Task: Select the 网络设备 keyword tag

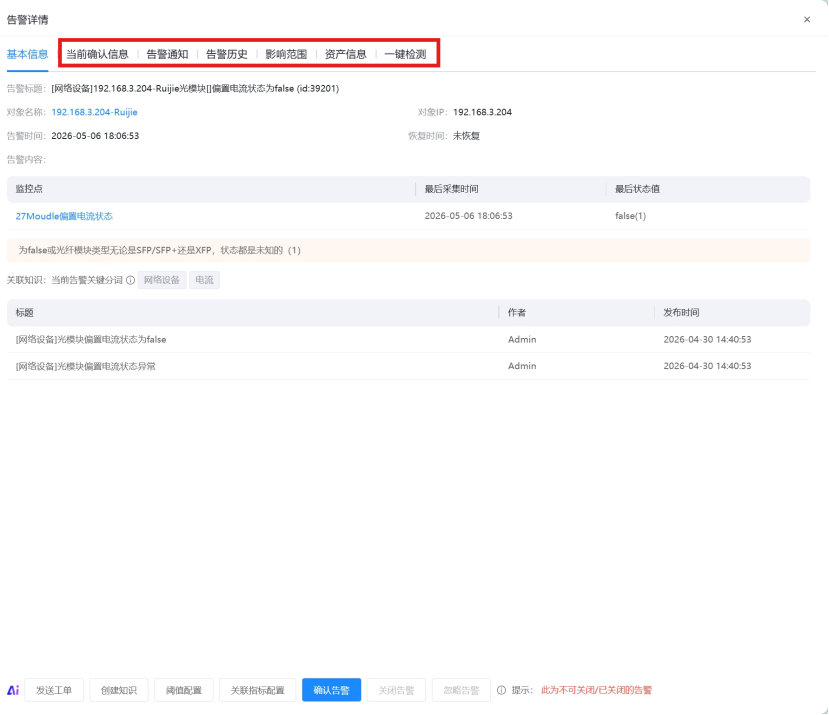Action: pyautogui.click(x=162, y=280)
